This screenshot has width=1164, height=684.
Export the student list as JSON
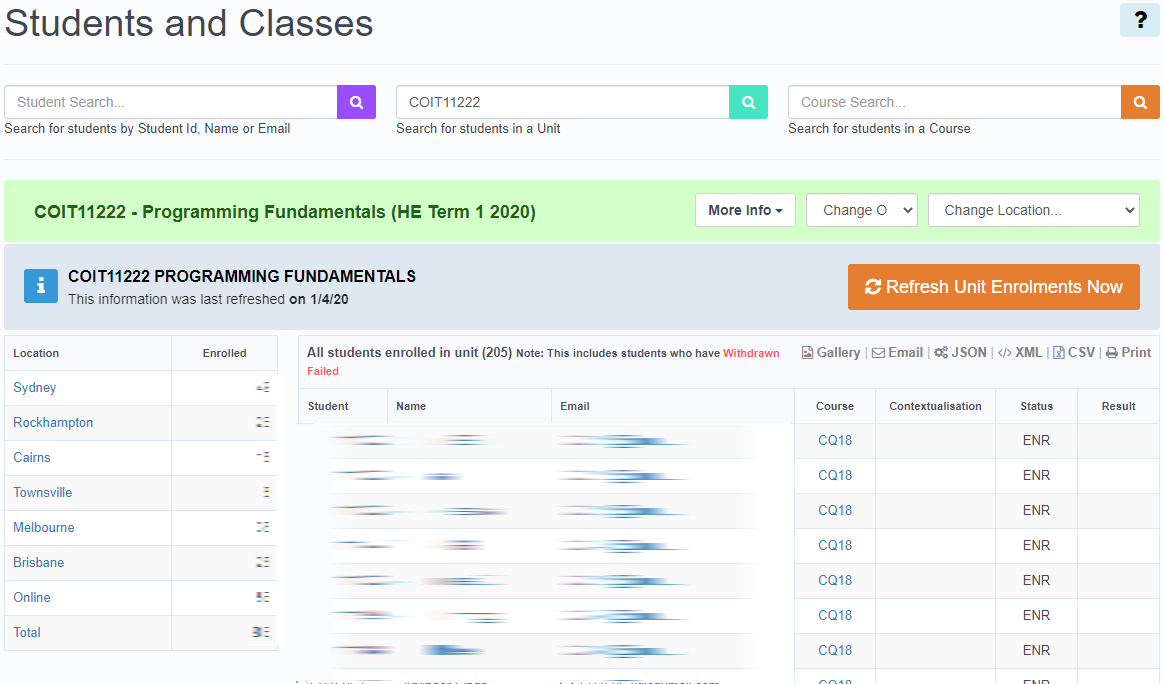(x=960, y=353)
